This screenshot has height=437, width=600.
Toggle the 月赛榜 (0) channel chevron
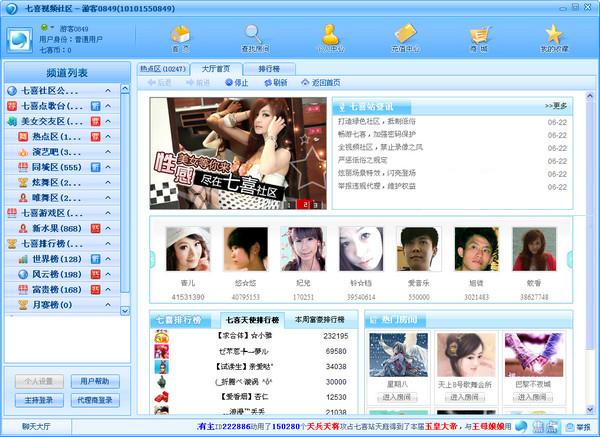tap(108, 305)
